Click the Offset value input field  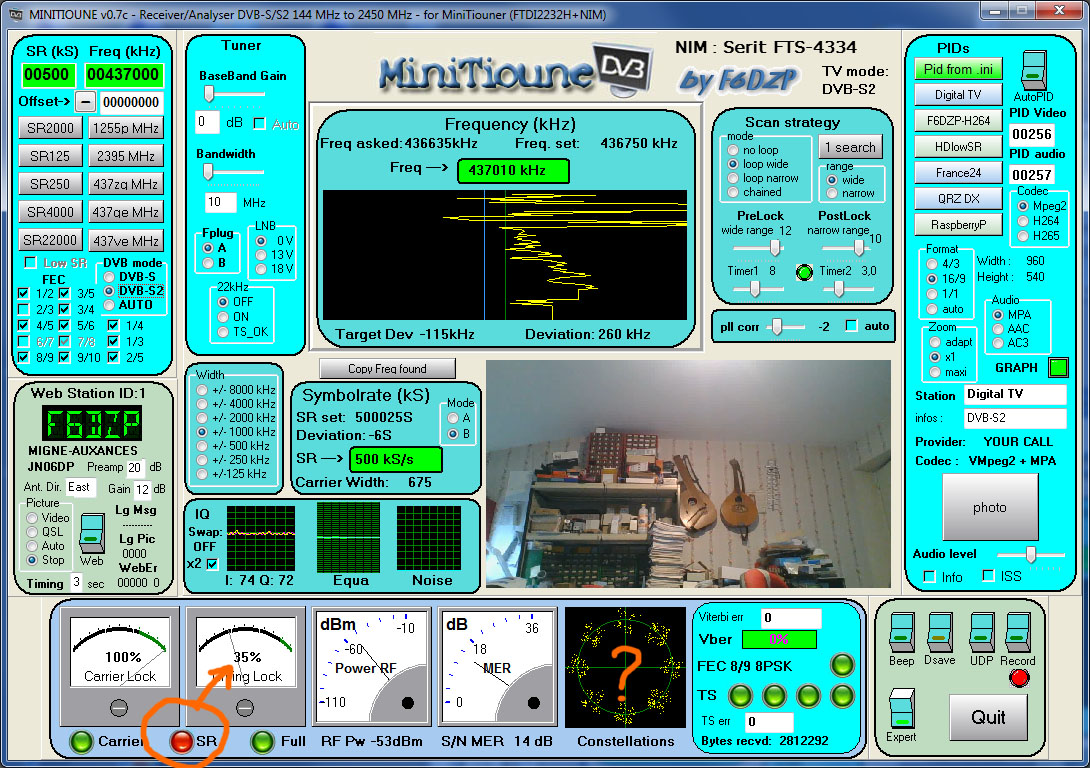[130, 102]
